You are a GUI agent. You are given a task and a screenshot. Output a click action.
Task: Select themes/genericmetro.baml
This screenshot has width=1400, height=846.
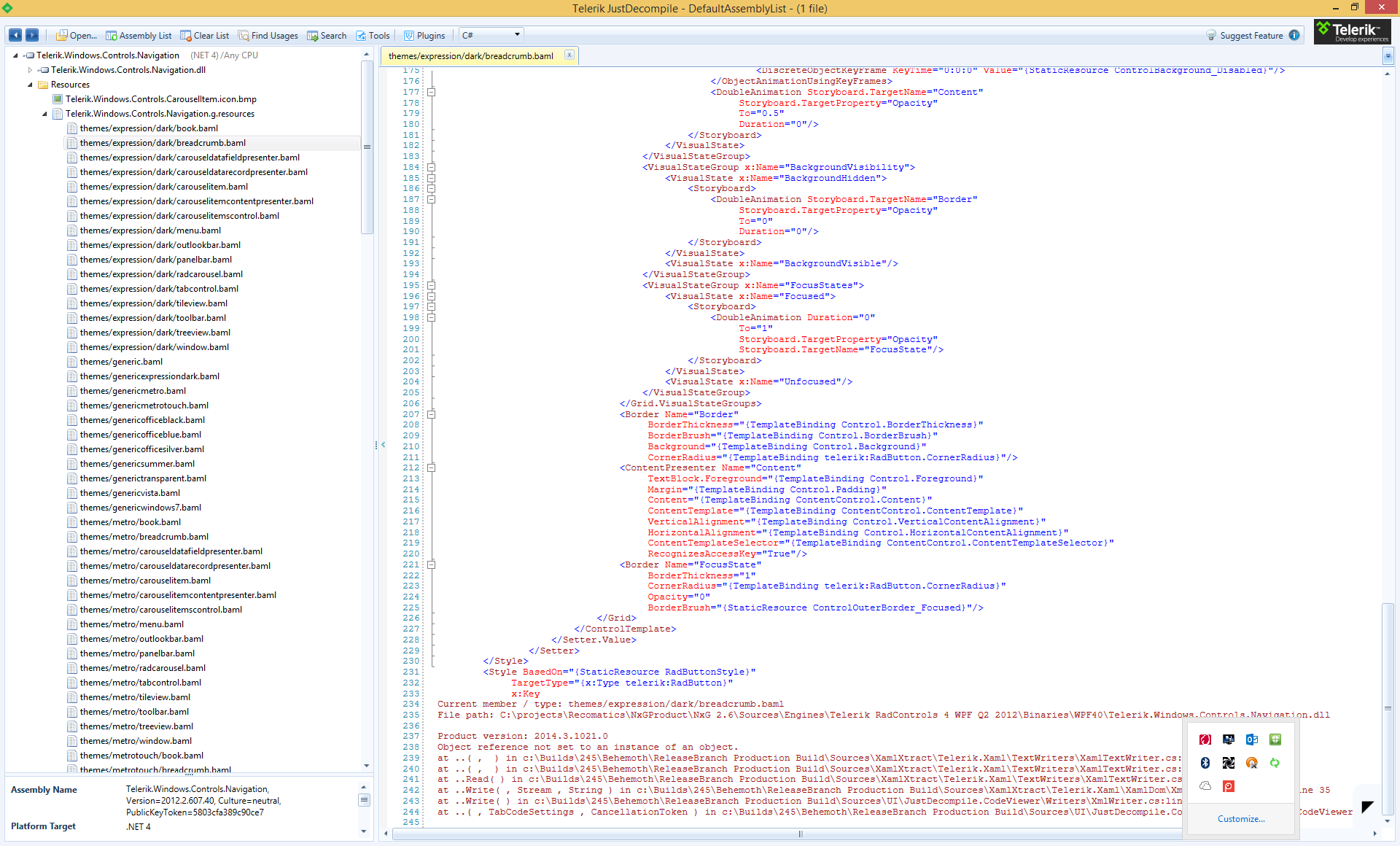pos(133,391)
